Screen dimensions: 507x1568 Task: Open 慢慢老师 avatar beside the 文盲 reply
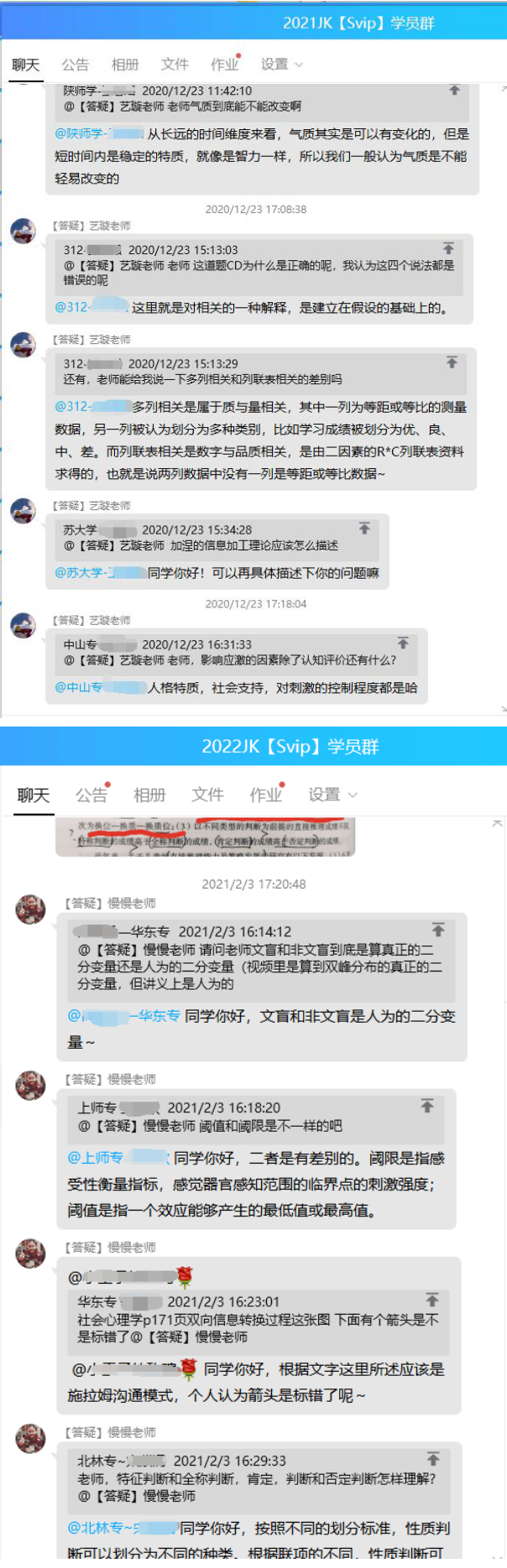click(x=31, y=909)
